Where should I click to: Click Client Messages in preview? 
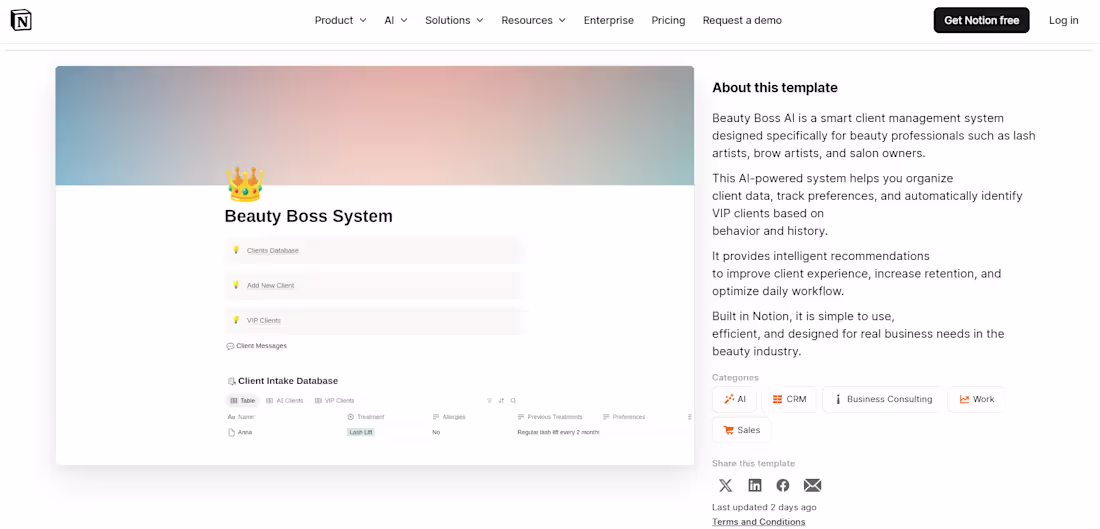click(257, 346)
